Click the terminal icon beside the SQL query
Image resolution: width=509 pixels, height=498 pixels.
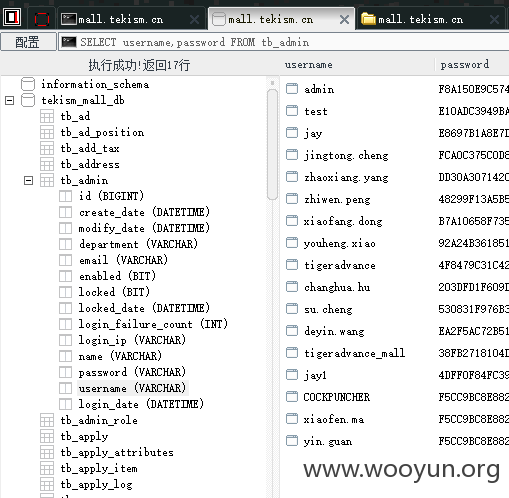click(x=69, y=42)
